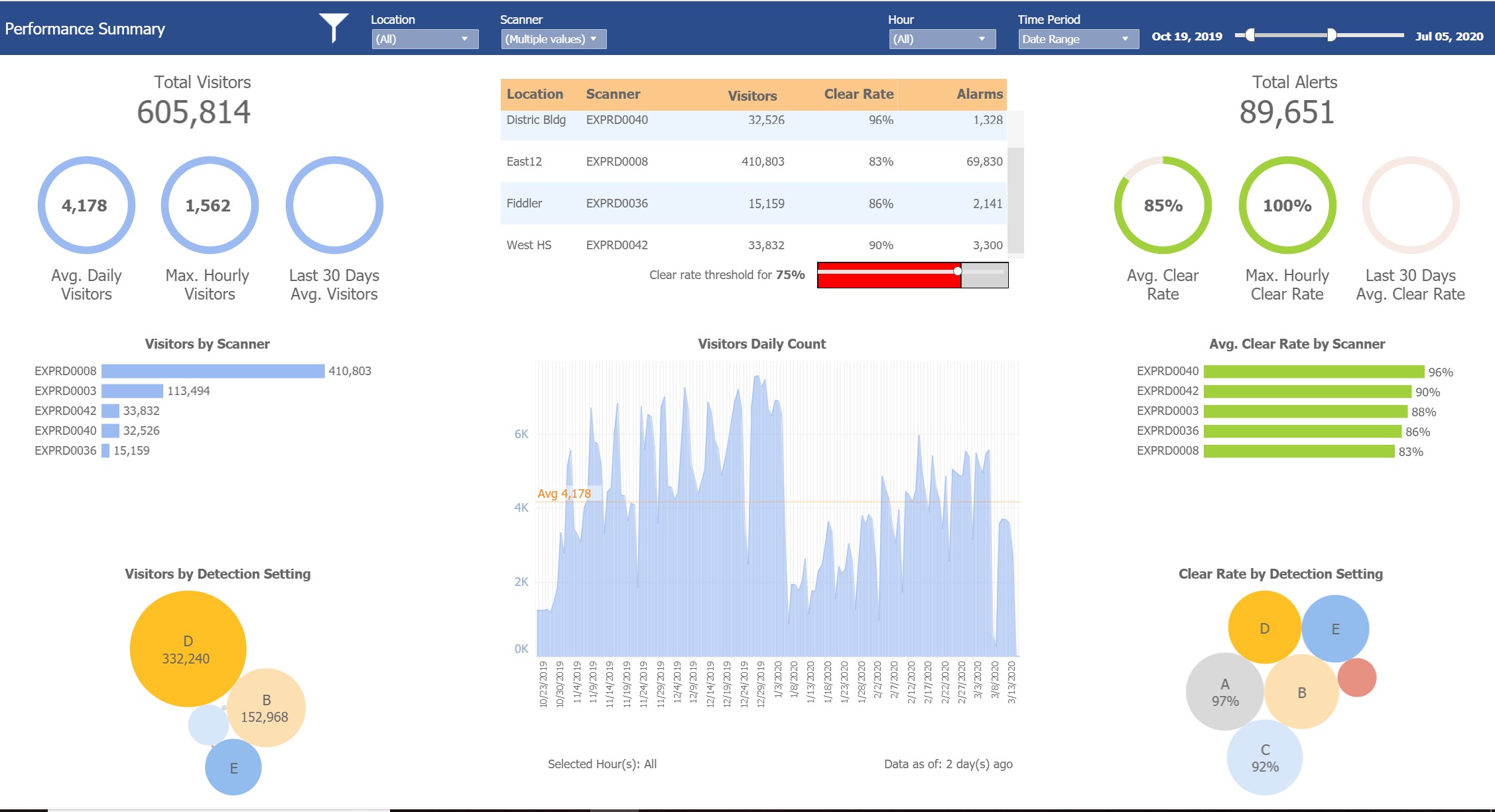The height and width of the screenshot is (812, 1495).
Task: Click the date range slider end handle
Action: (x=1331, y=35)
